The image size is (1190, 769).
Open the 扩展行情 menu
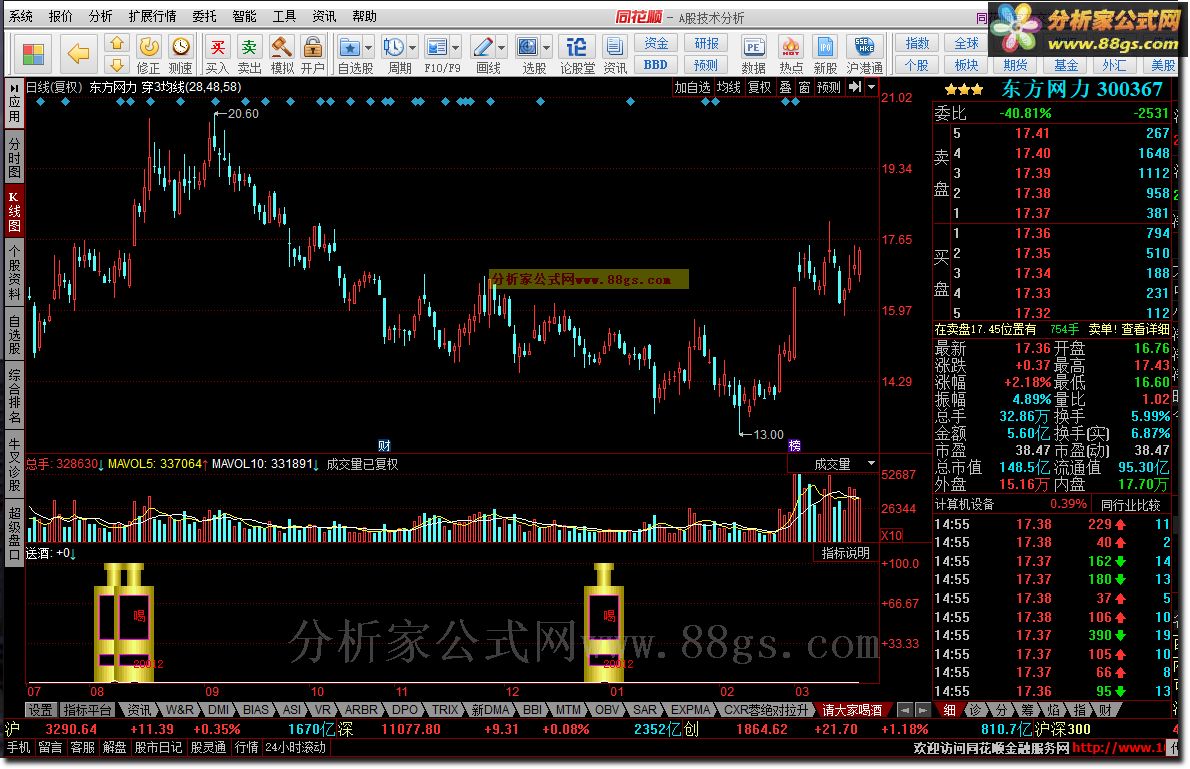pos(152,16)
